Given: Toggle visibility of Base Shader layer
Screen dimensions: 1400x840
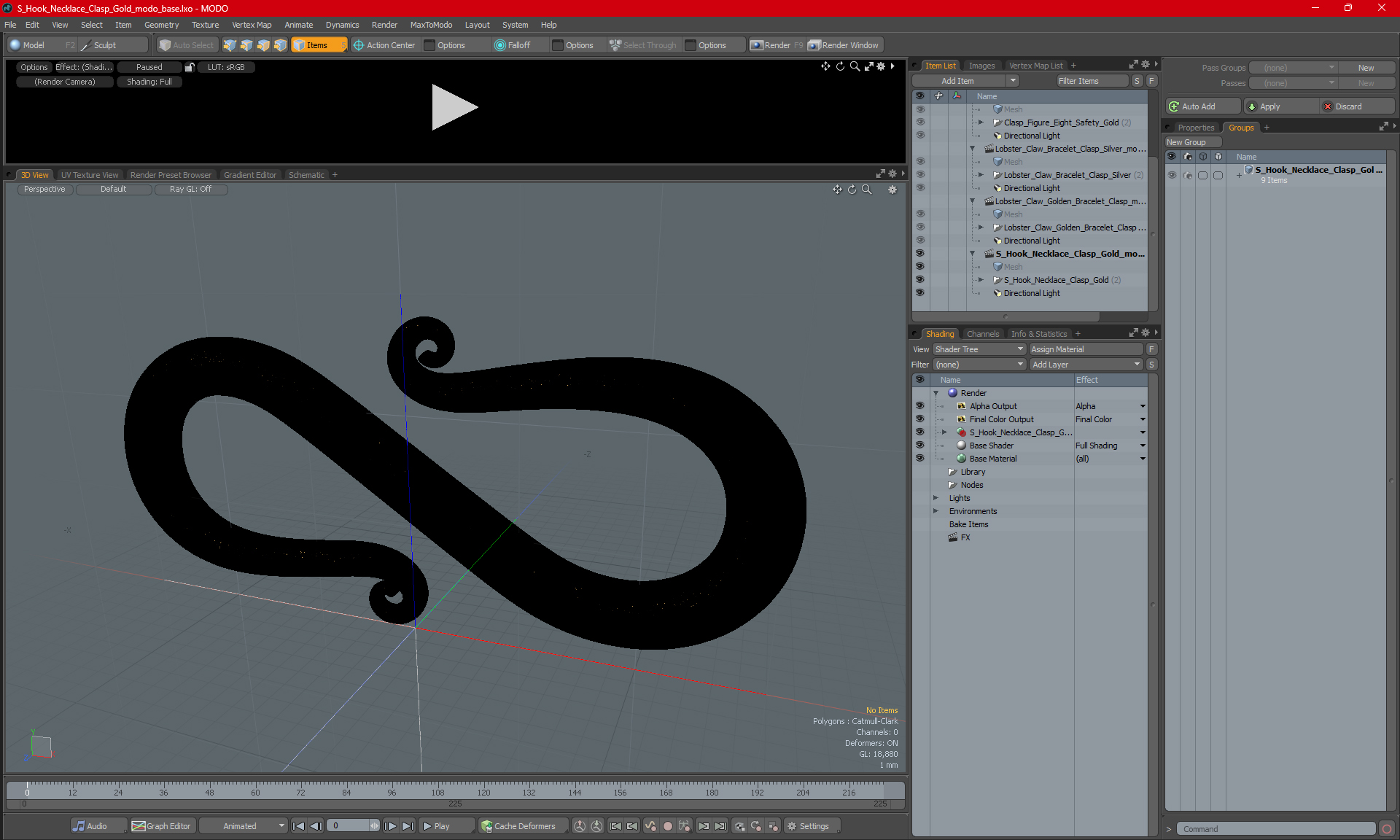Looking at the screenshot, I should coord(919,446).
